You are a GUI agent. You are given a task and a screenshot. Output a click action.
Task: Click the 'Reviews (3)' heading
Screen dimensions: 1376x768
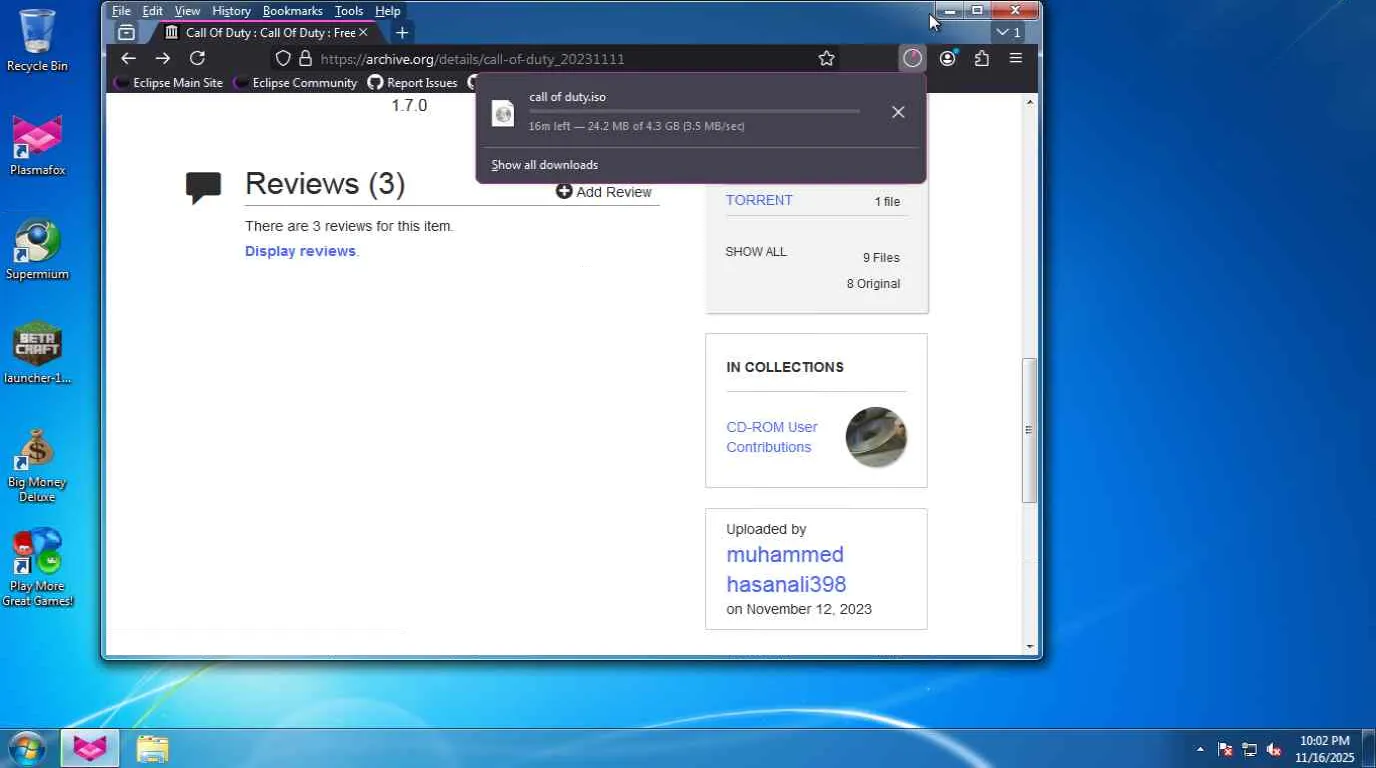click(325, 184)
